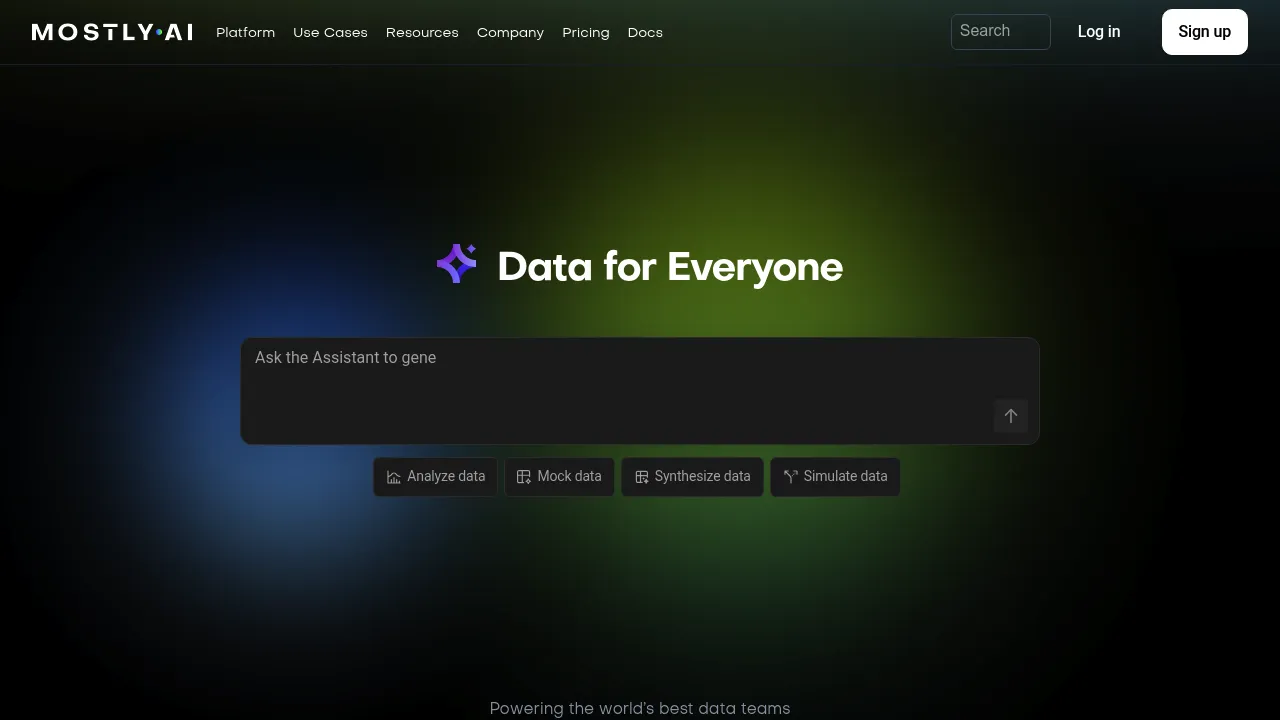Click the Log in button
The width and height of the screenshot is (1280, 720).
tap(1099, 32)
